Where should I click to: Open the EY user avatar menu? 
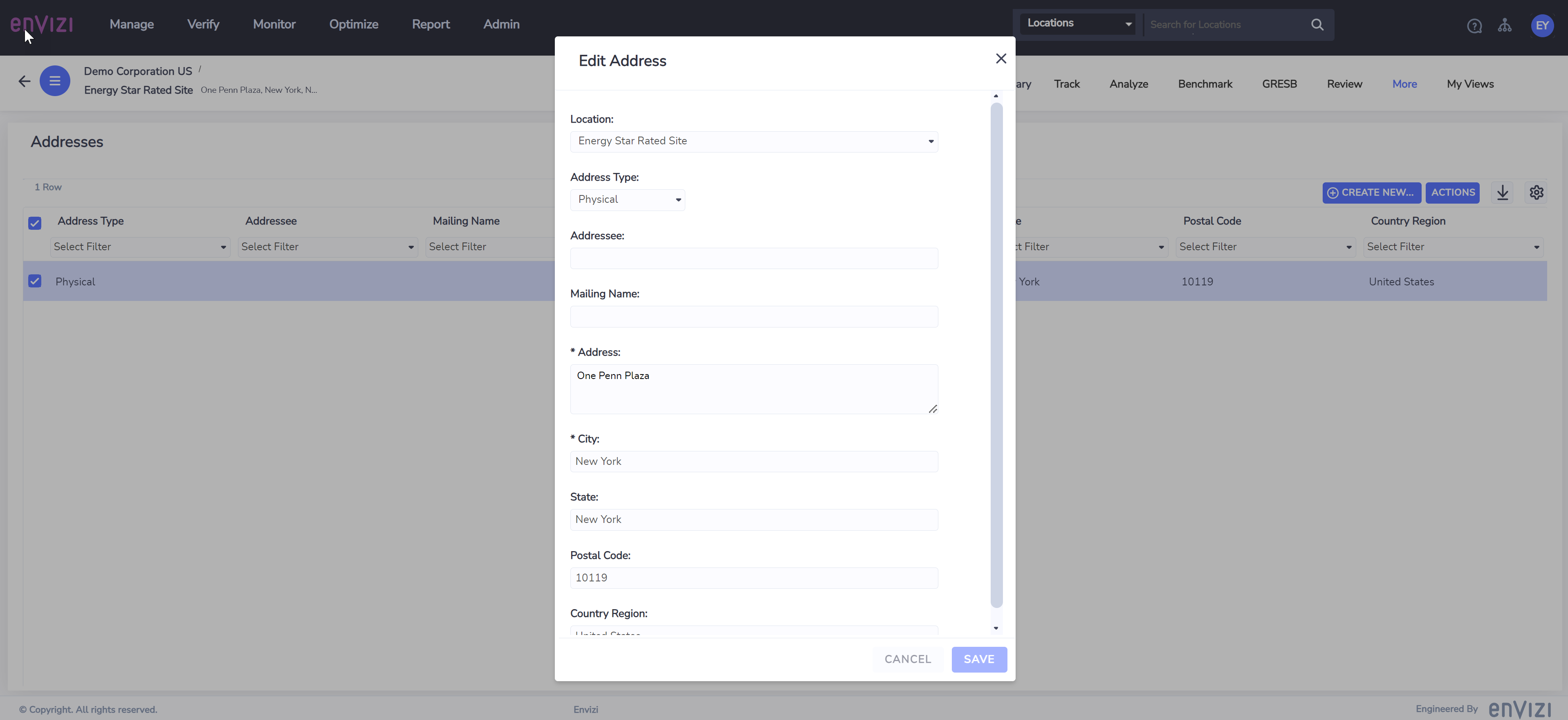tap(1542, 26)
